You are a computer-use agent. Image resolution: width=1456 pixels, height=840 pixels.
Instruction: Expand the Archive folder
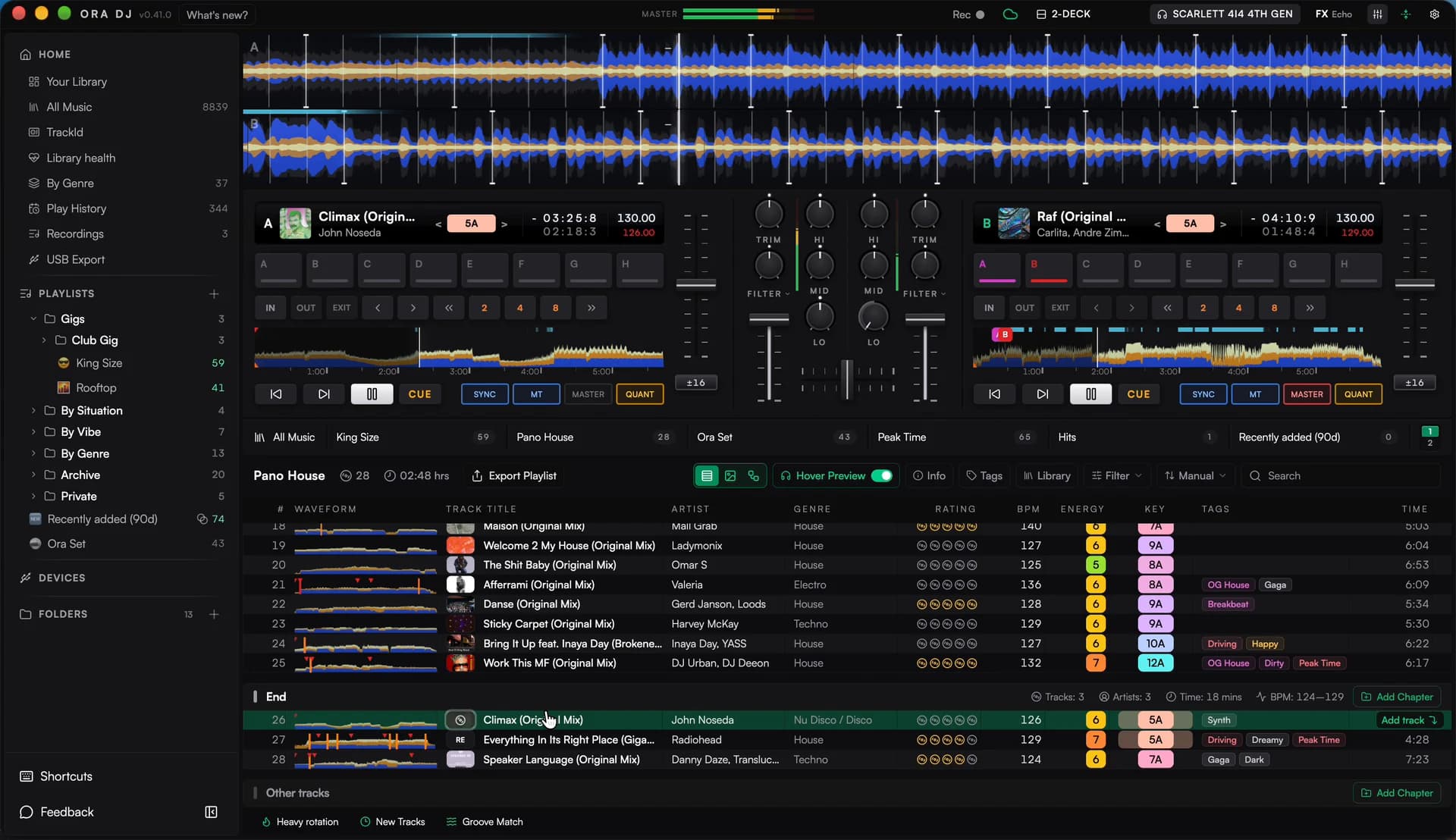tap(33, 475)
